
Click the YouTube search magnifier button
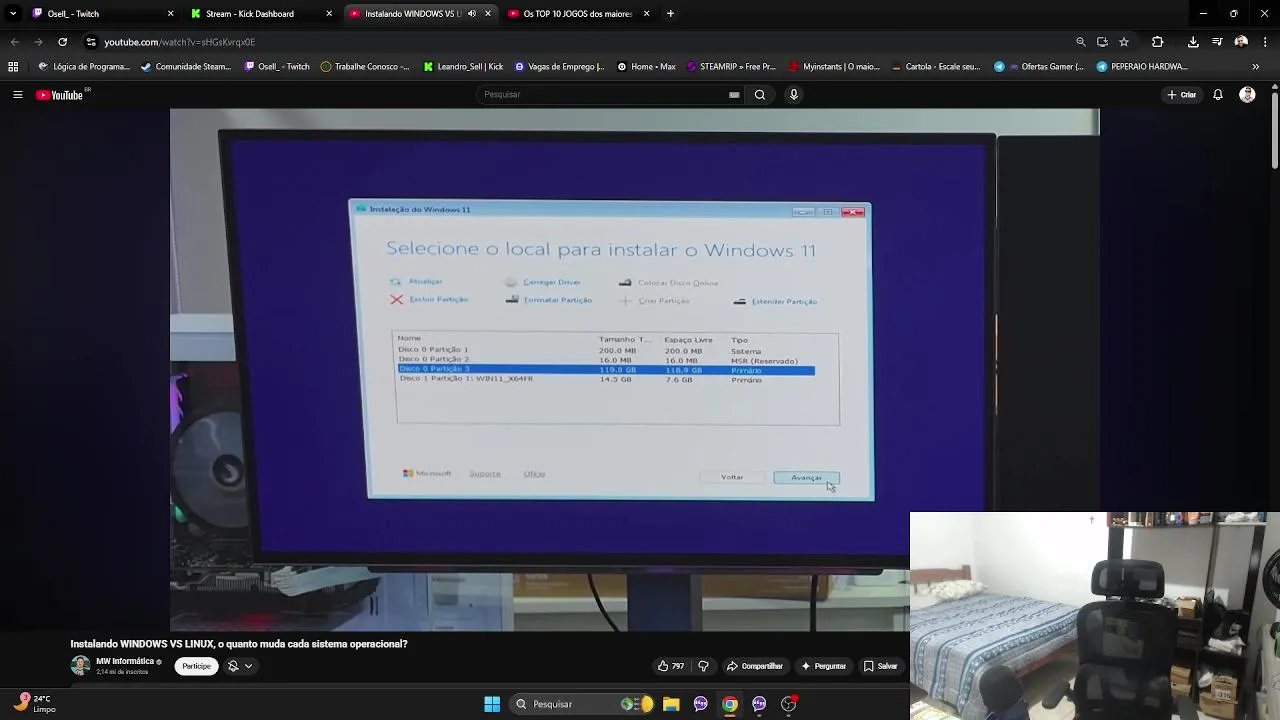coord(760,95)
